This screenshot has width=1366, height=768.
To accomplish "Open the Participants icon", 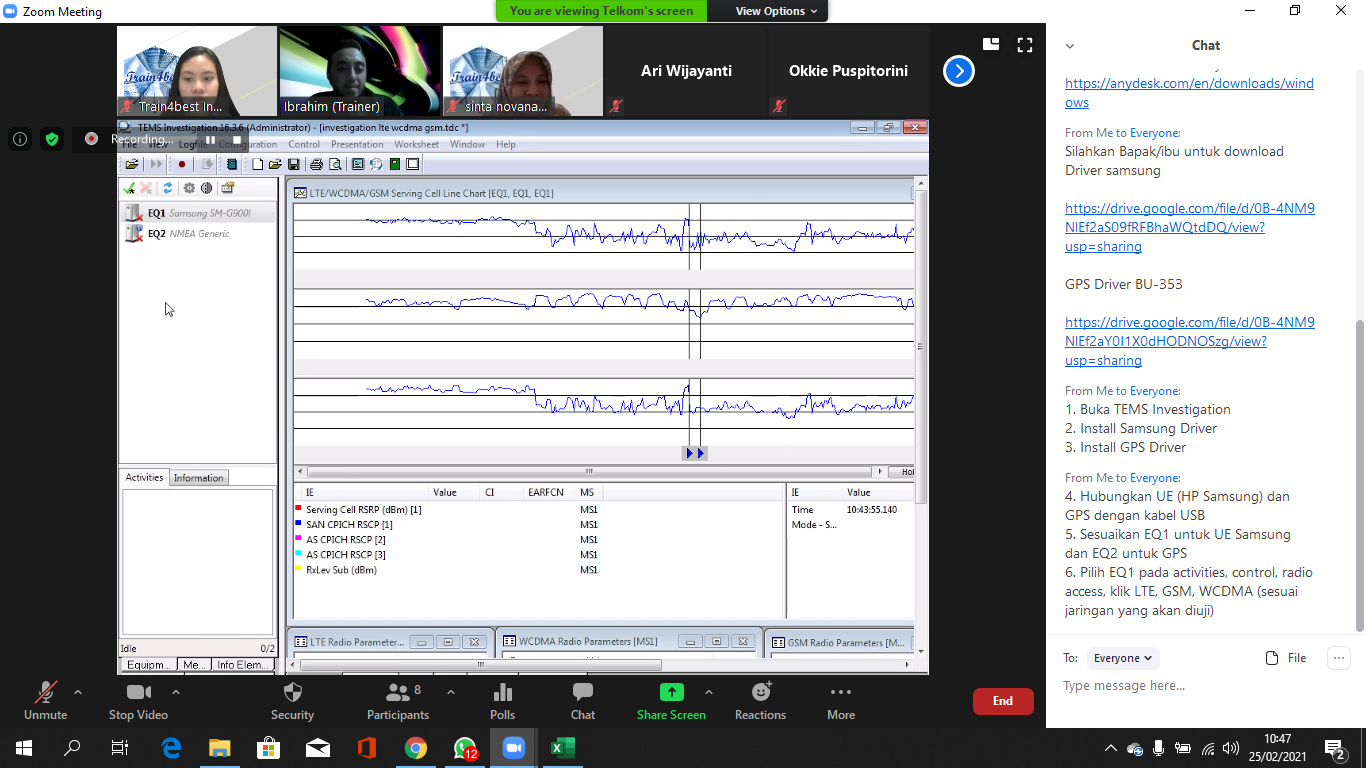I will (x=397, y=693).
